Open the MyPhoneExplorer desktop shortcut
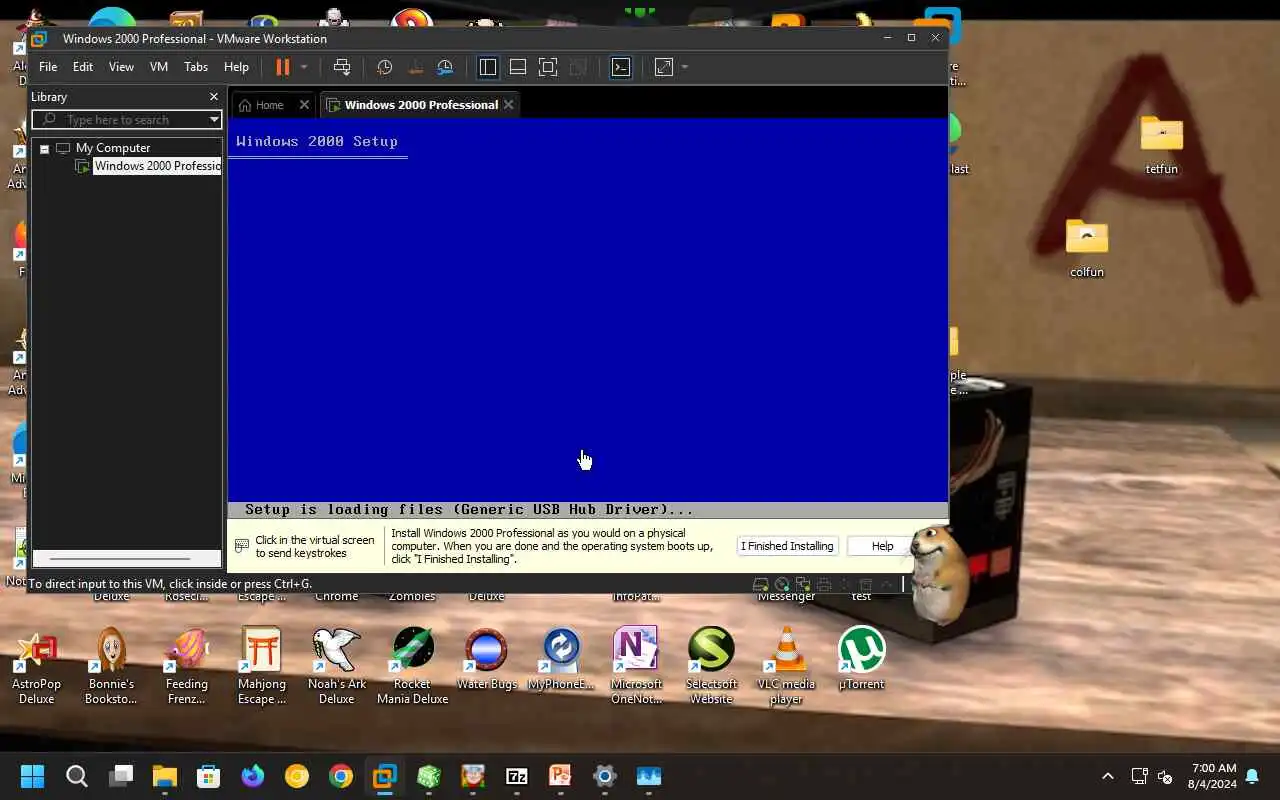The width and height of the screenshot is (1280, 800). click(x=561, y=658)
